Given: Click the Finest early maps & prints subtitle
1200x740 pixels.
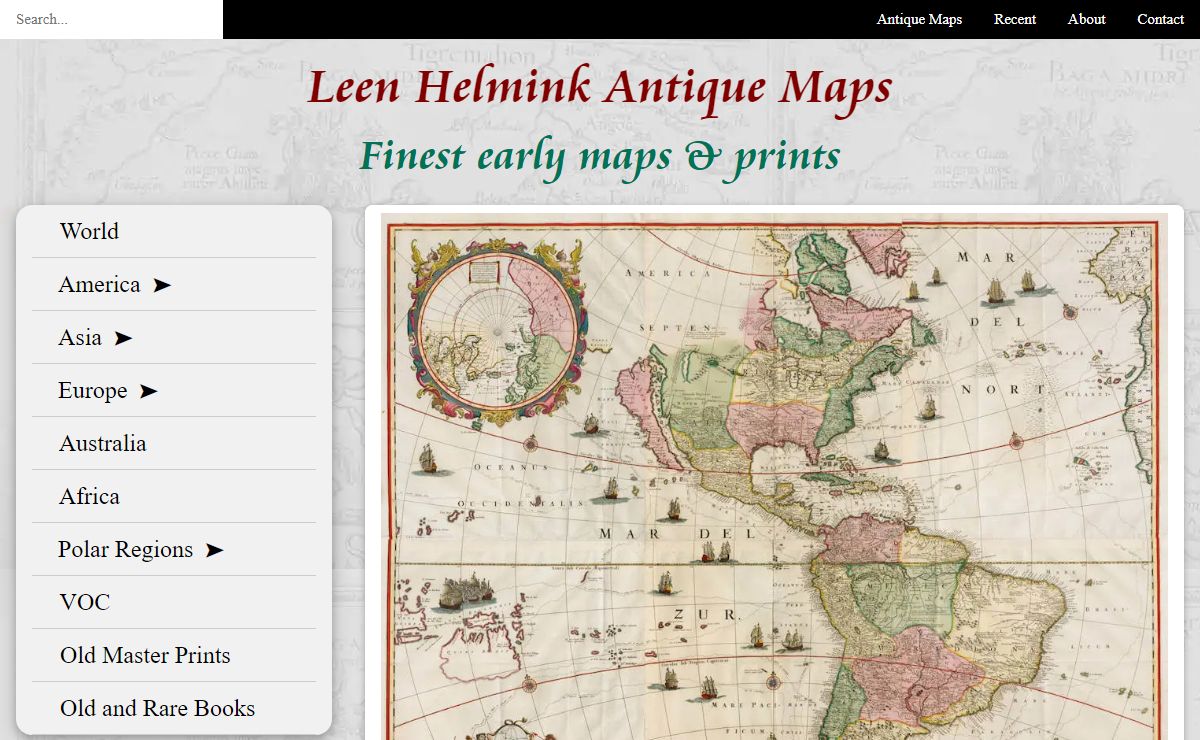Looking at the screenshot, I should coord(600,156).
